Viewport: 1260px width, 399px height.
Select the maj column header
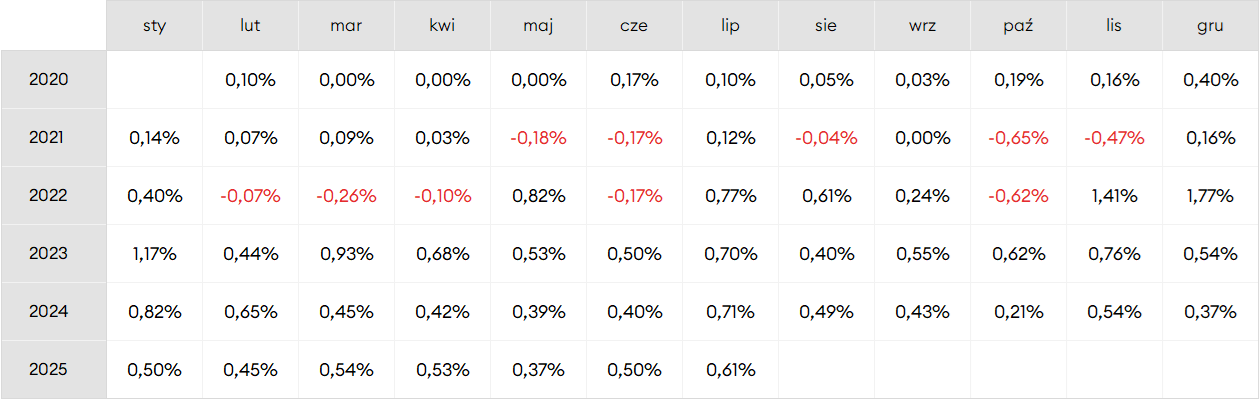click(x=539, y=25)
